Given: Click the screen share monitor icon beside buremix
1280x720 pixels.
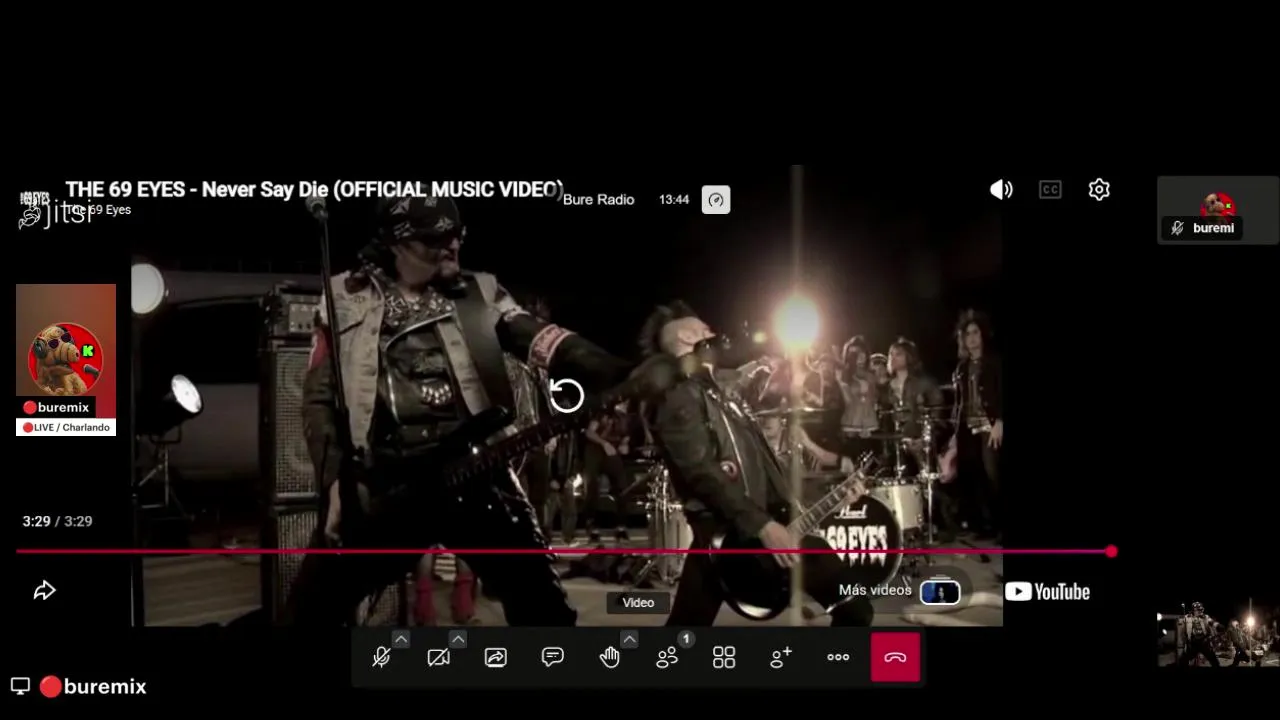Looking at the screenshot, I should tap(20, 686).
